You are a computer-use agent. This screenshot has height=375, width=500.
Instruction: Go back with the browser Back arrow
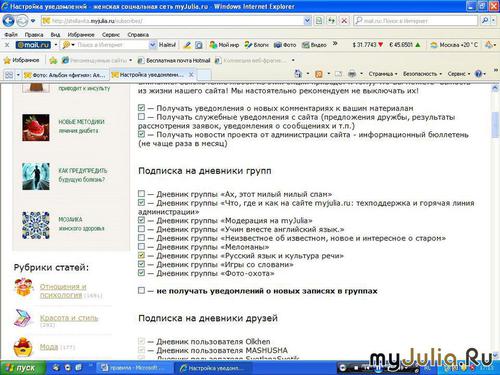coord(8,21)
